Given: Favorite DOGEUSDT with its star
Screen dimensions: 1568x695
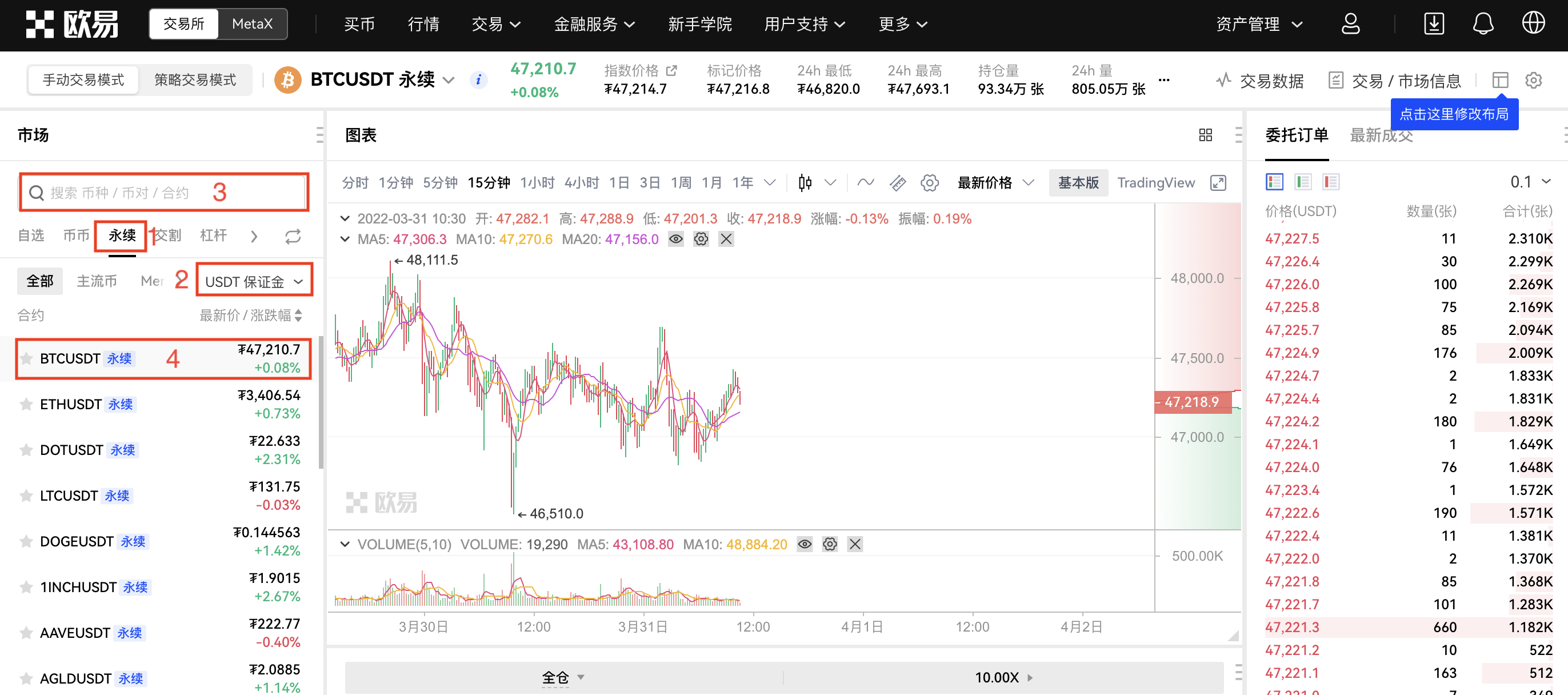Looking at the screenshot, I should pos(26,541).
